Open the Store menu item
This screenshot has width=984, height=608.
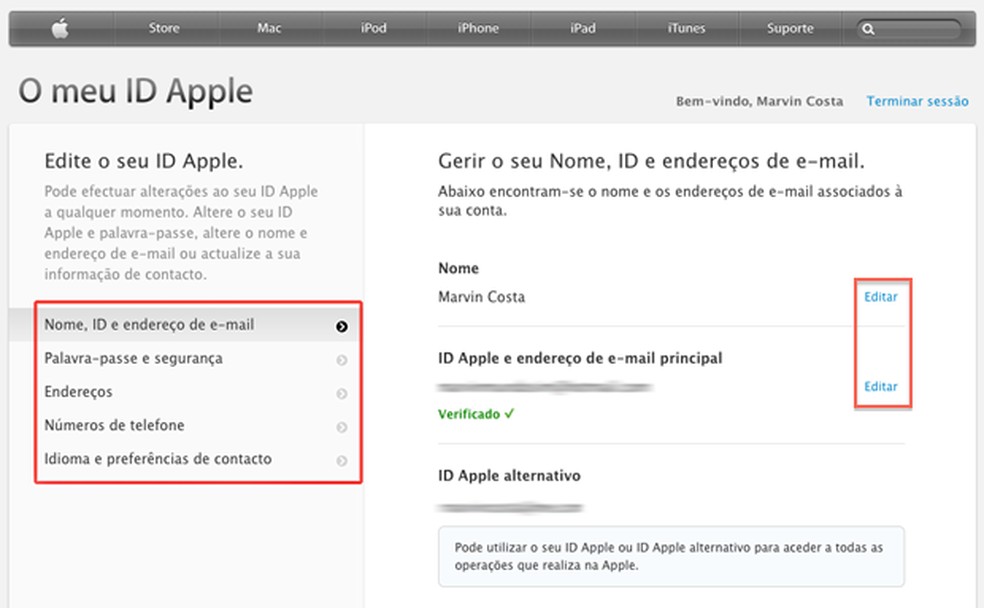pos(163,28)
